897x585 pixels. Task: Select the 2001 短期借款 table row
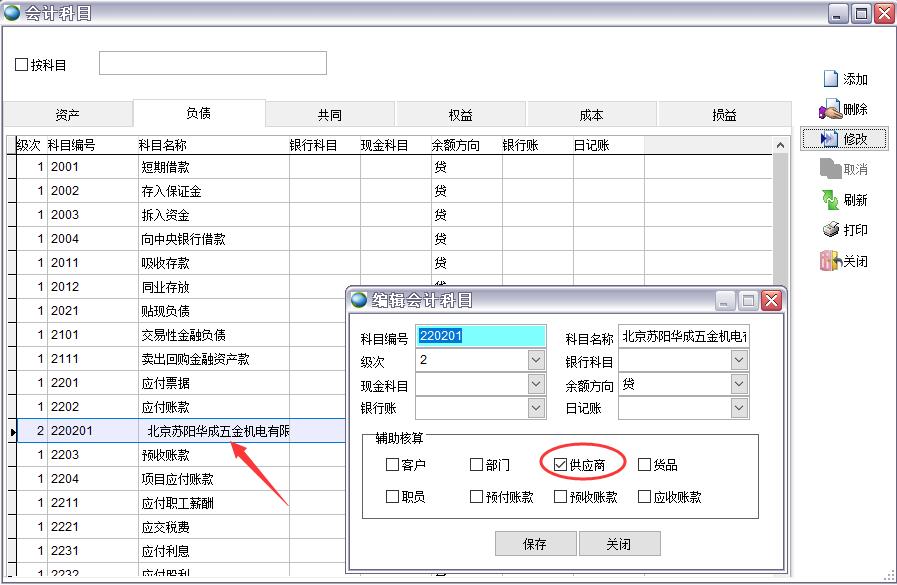165,167
